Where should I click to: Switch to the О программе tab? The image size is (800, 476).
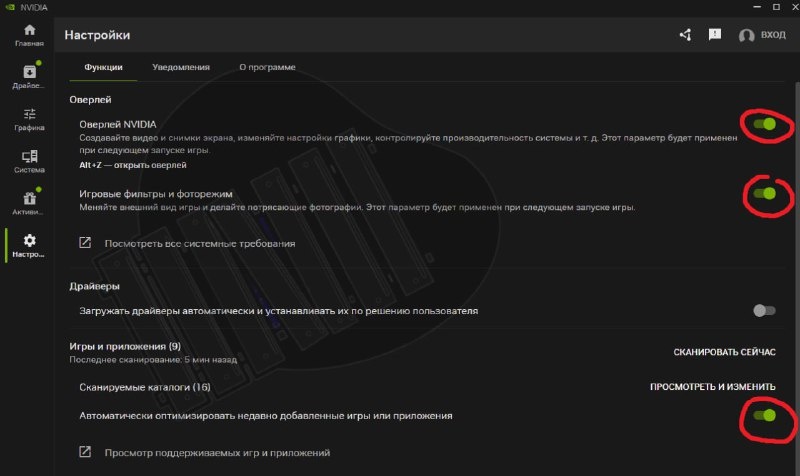[267, 67]
